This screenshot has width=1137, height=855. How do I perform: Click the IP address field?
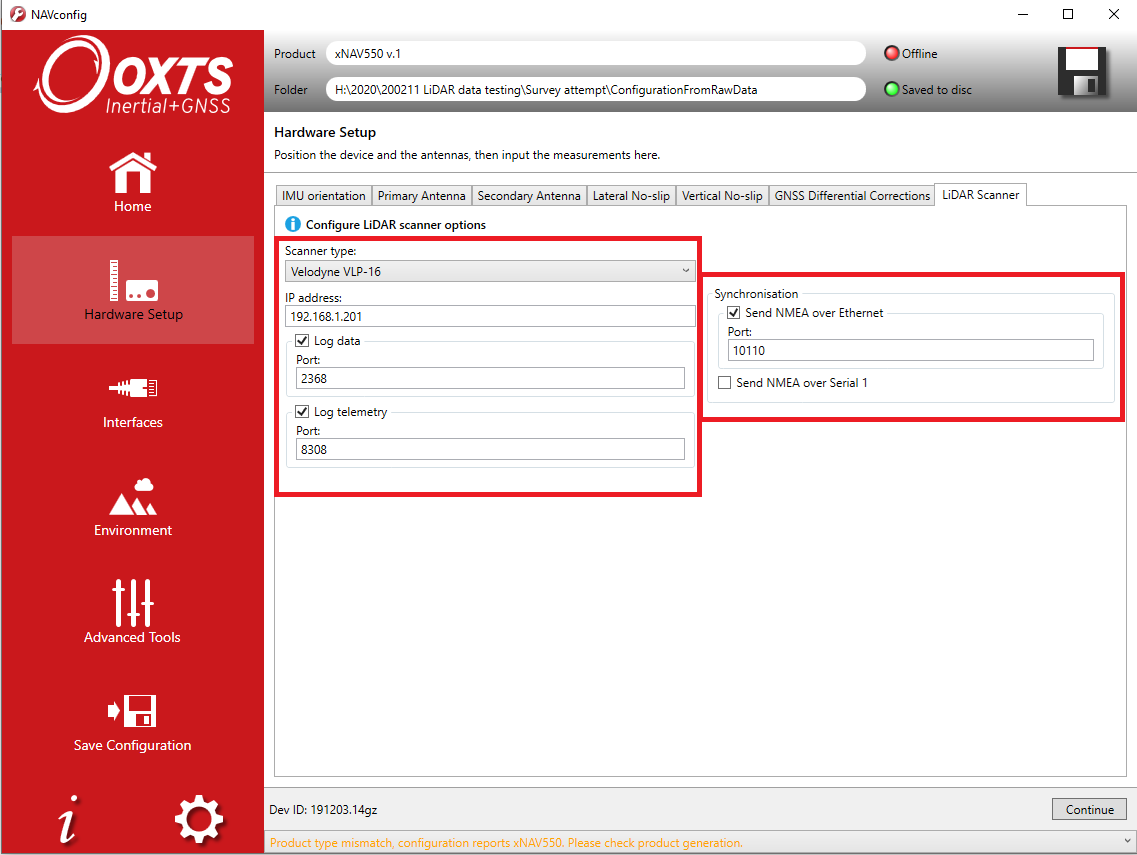pos(490,316)
